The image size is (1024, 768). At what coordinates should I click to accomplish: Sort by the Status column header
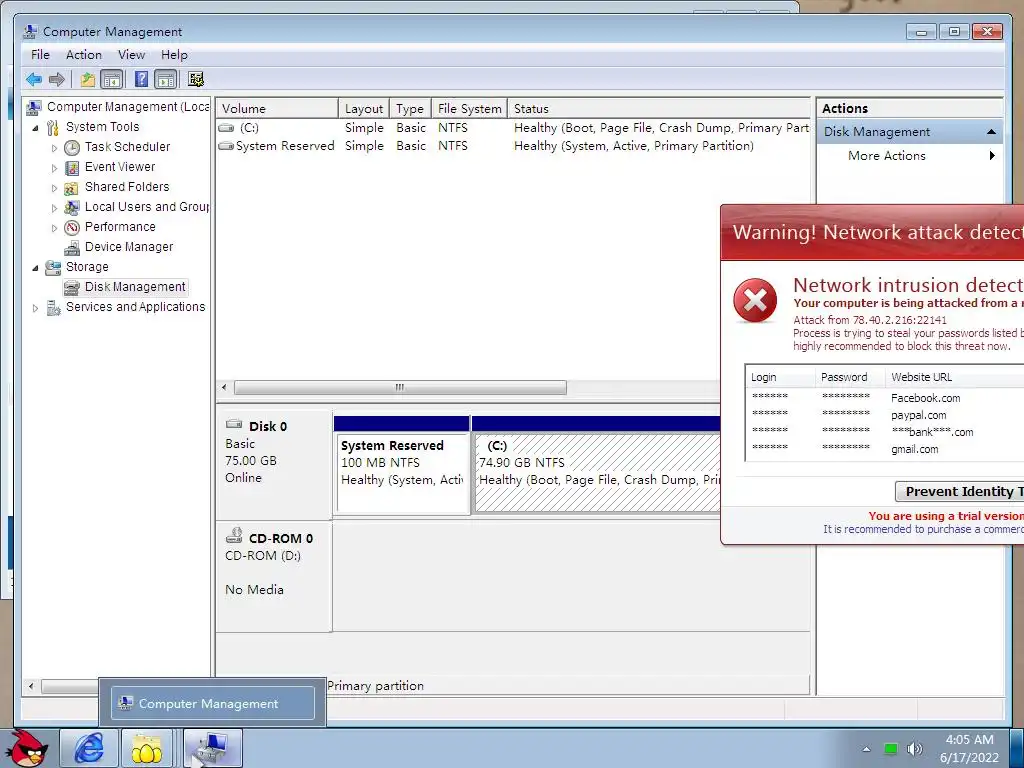659,108
